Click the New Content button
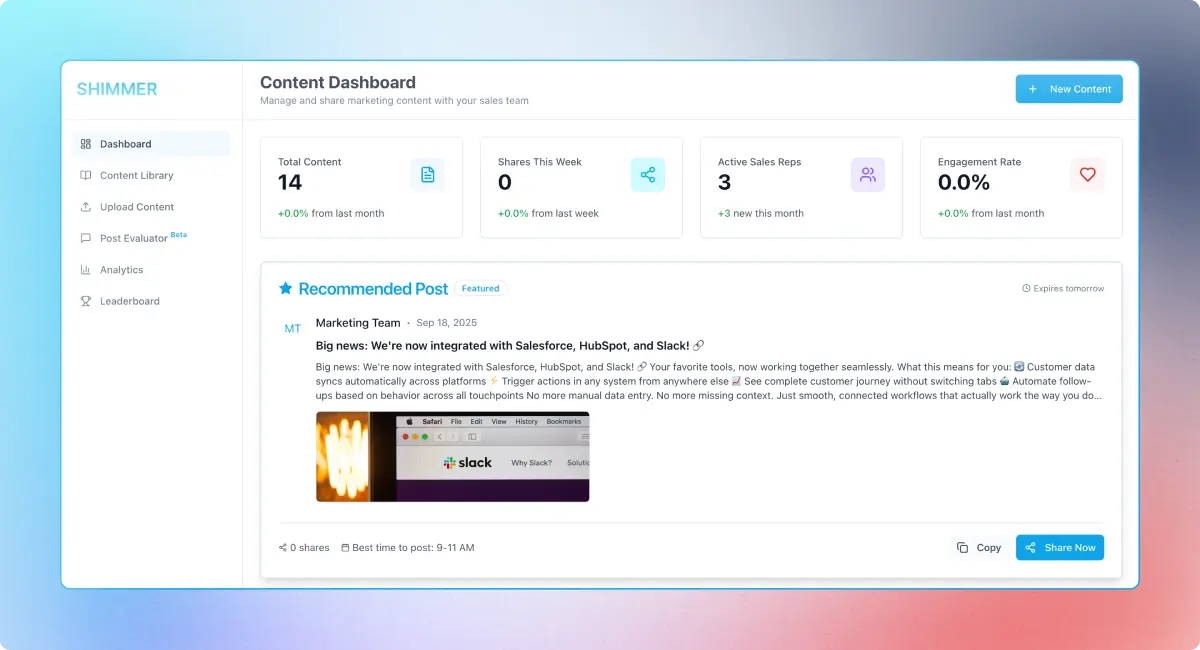1200x650 pixels. click(1069, 89)
